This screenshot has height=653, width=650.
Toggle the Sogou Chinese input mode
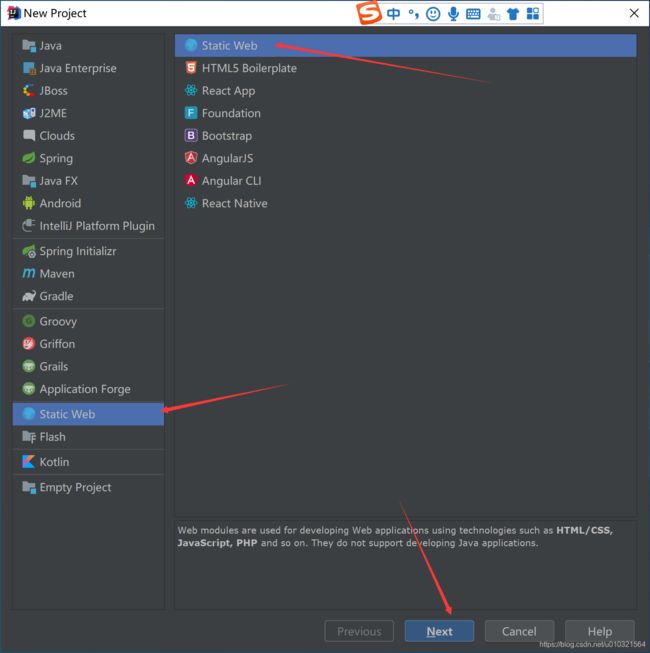coord(393,14)
